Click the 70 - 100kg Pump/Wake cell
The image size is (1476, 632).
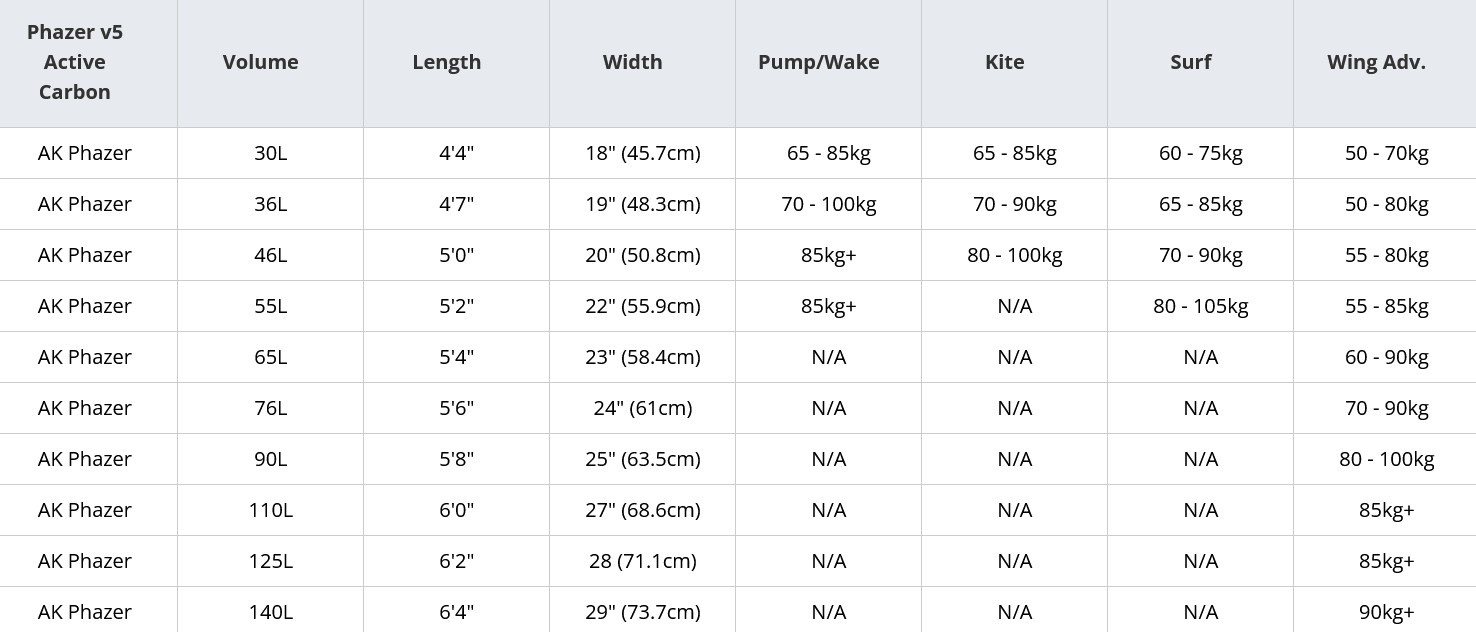(828, 204)
